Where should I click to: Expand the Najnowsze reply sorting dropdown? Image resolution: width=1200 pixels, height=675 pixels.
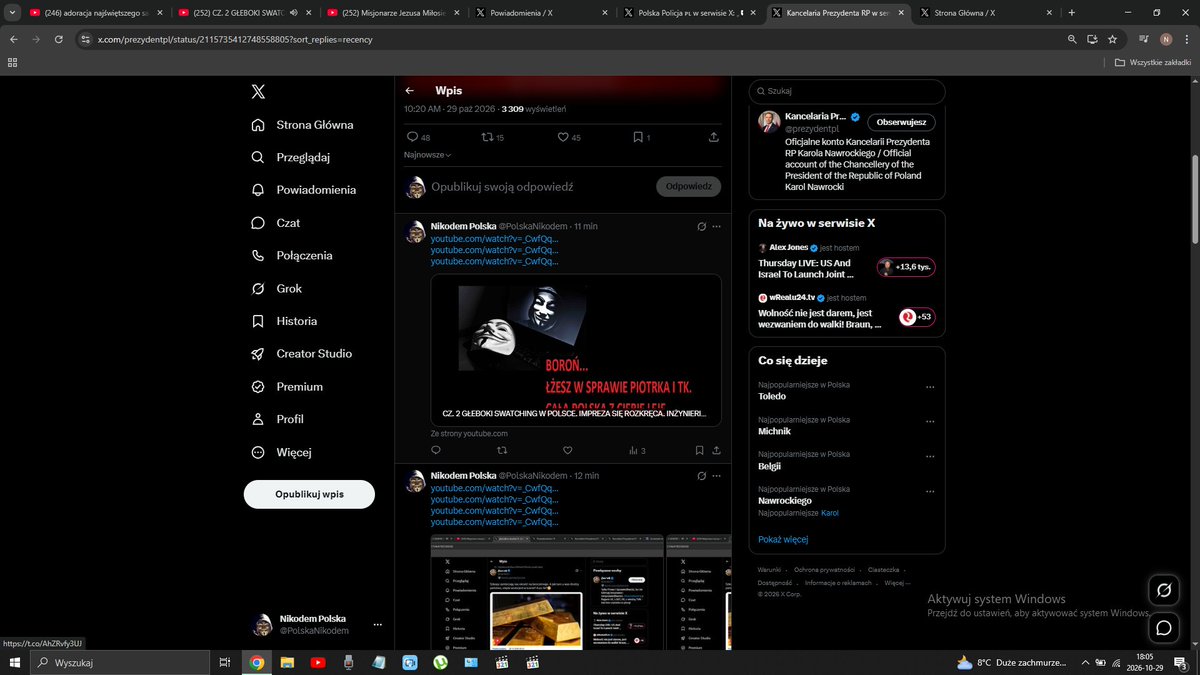427,155
